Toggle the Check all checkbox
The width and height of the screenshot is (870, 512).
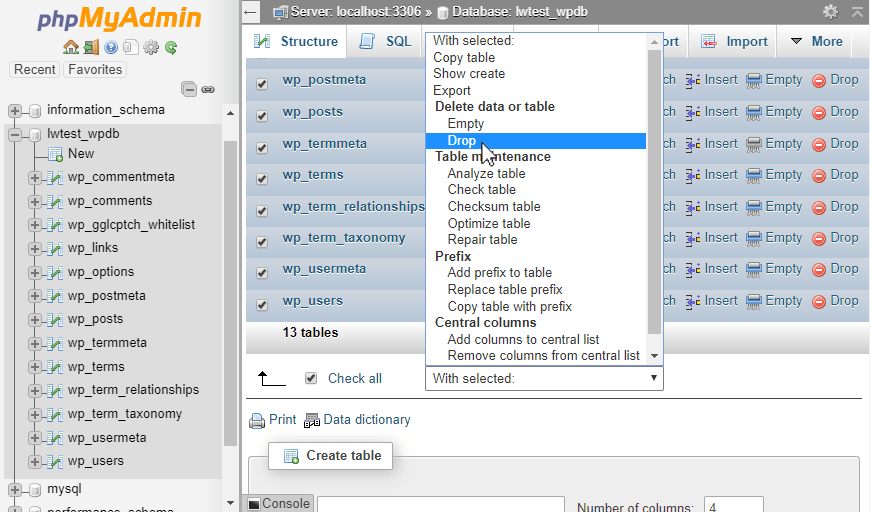[x=311, y=378]
